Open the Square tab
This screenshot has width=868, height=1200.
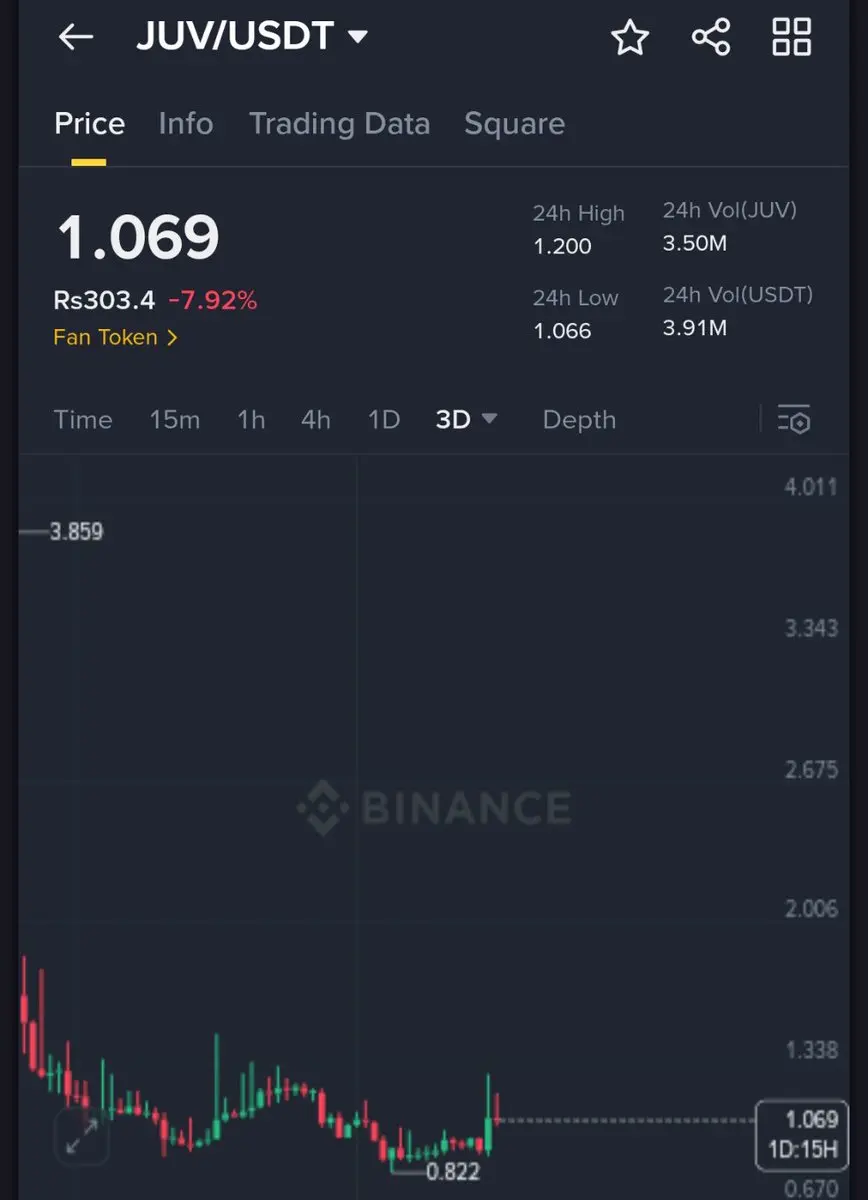click(514, 124)
